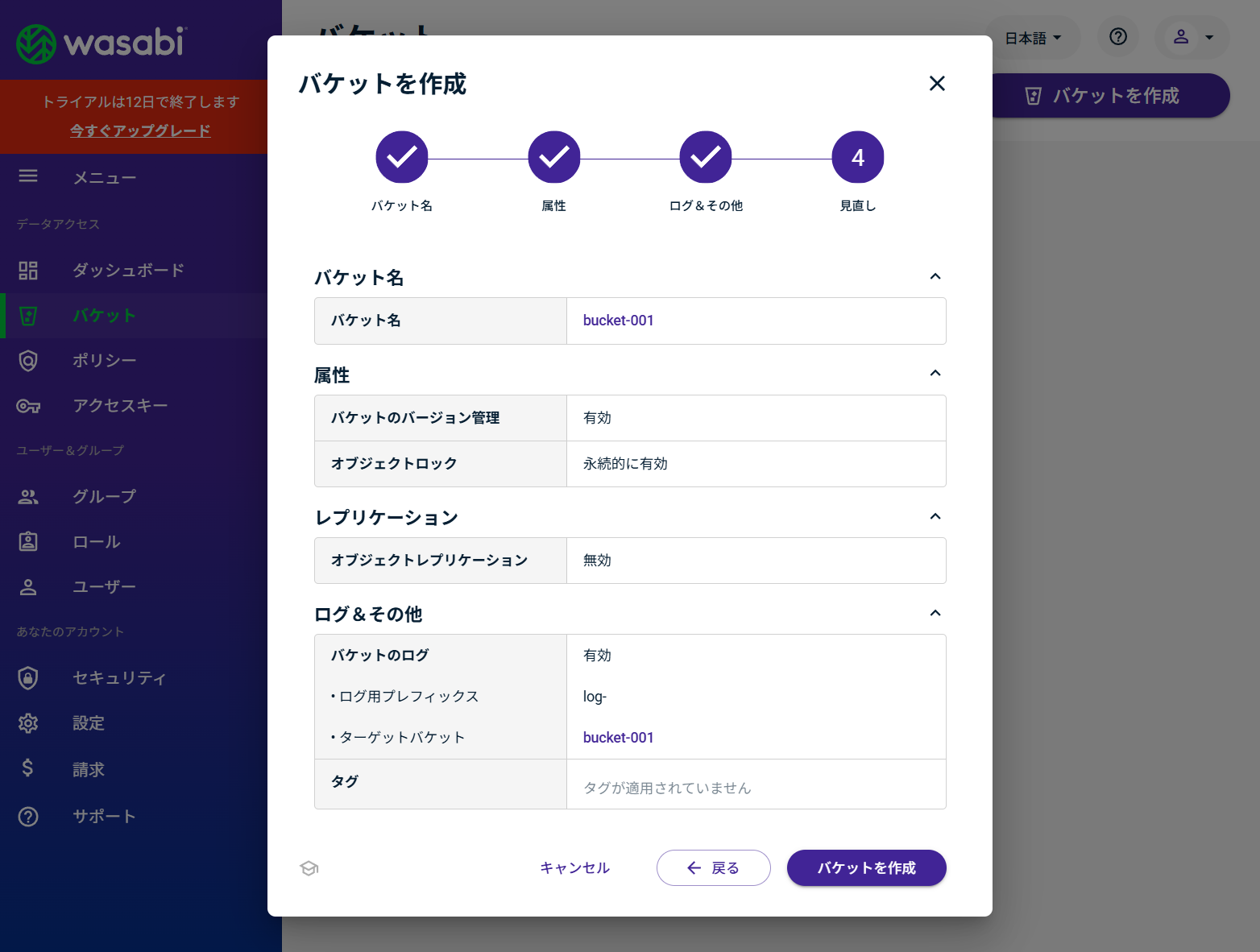This screenshot has width=1260, height=952.
Task: Open アクセスキー menu item
Action: point(121,406)
